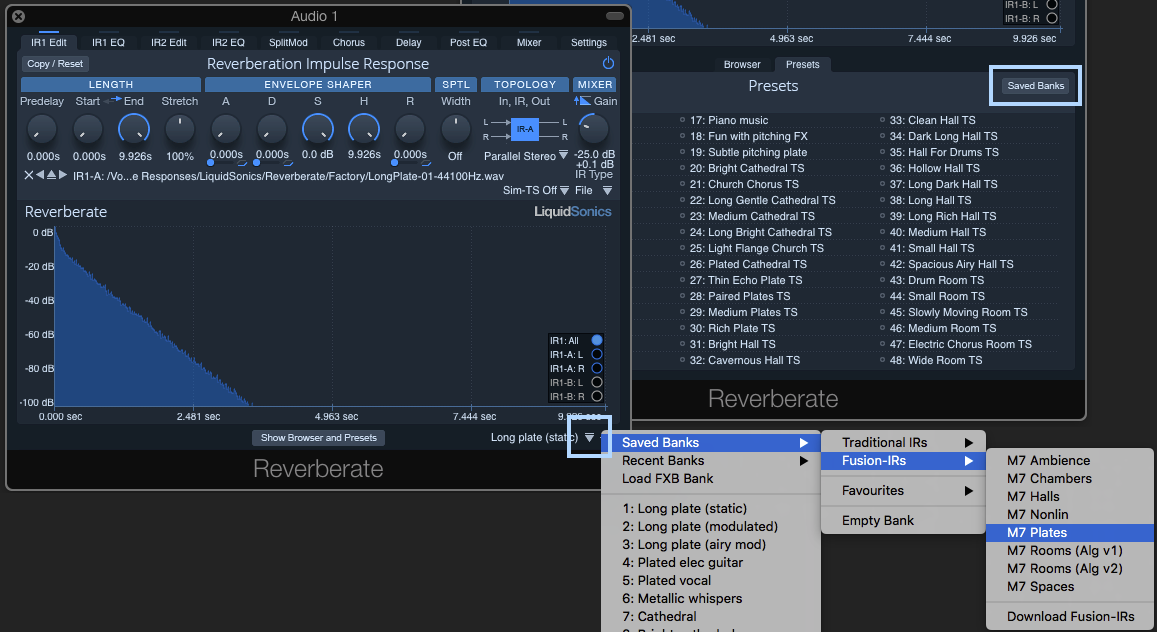The width and height of the screenshot is (1157, 632).
Task: Clear the loaded IR with the X icon
Action: pyautogui.click(x=29, y=175)
